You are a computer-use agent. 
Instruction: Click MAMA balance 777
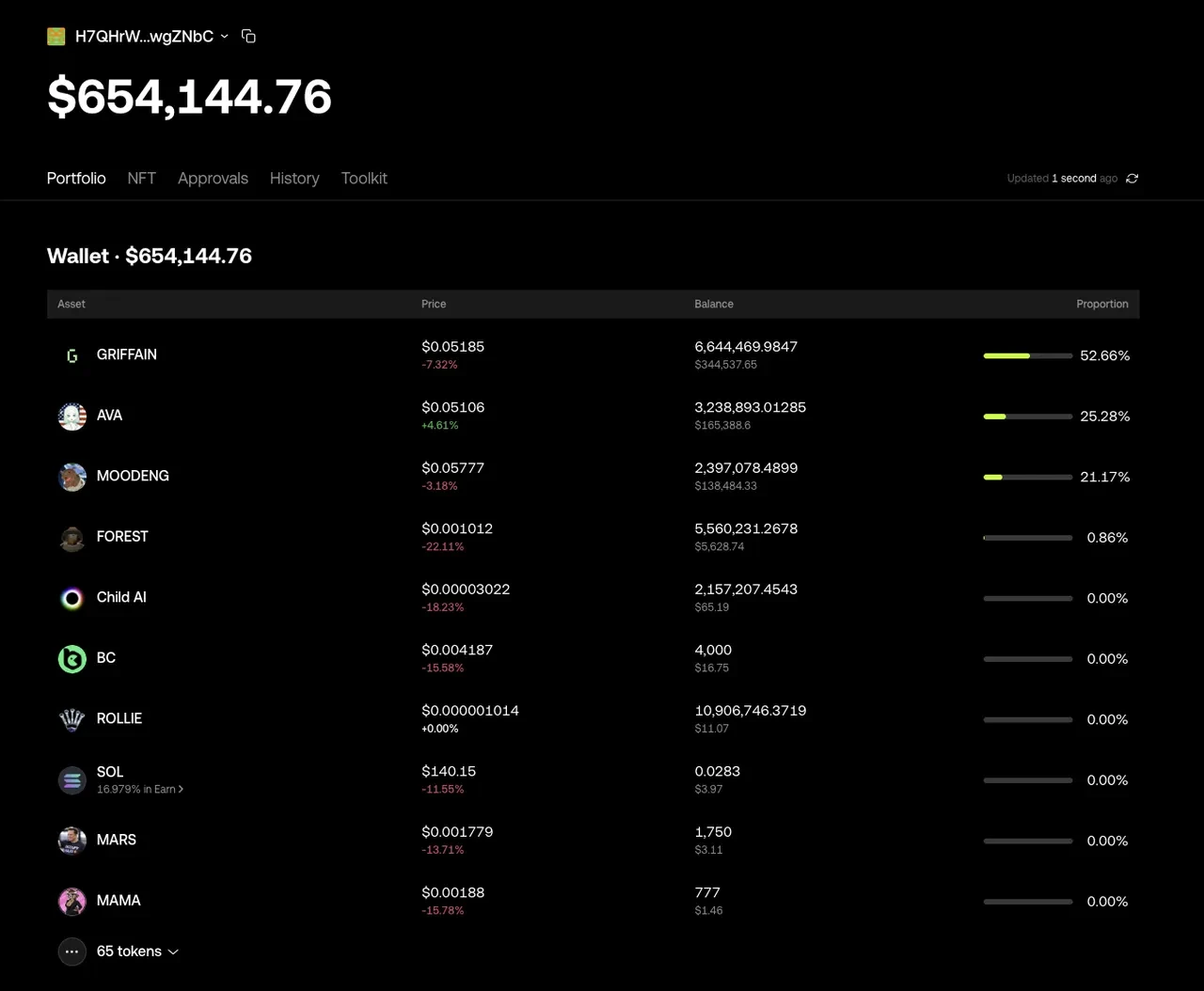coord(707,892)
